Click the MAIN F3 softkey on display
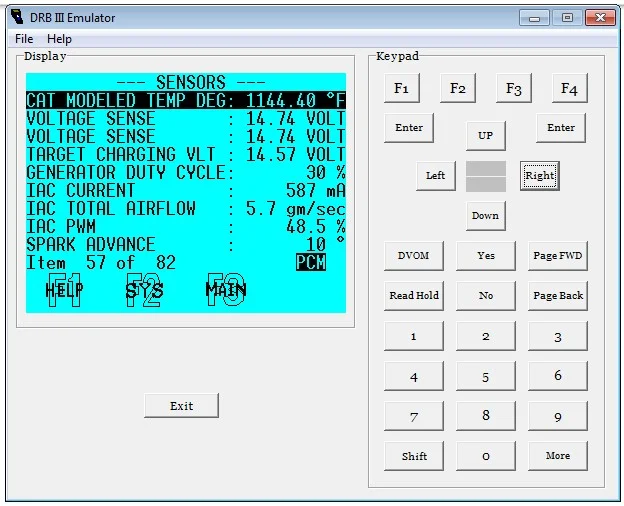This screenshot has height=506, width=624. click(226, 290)
